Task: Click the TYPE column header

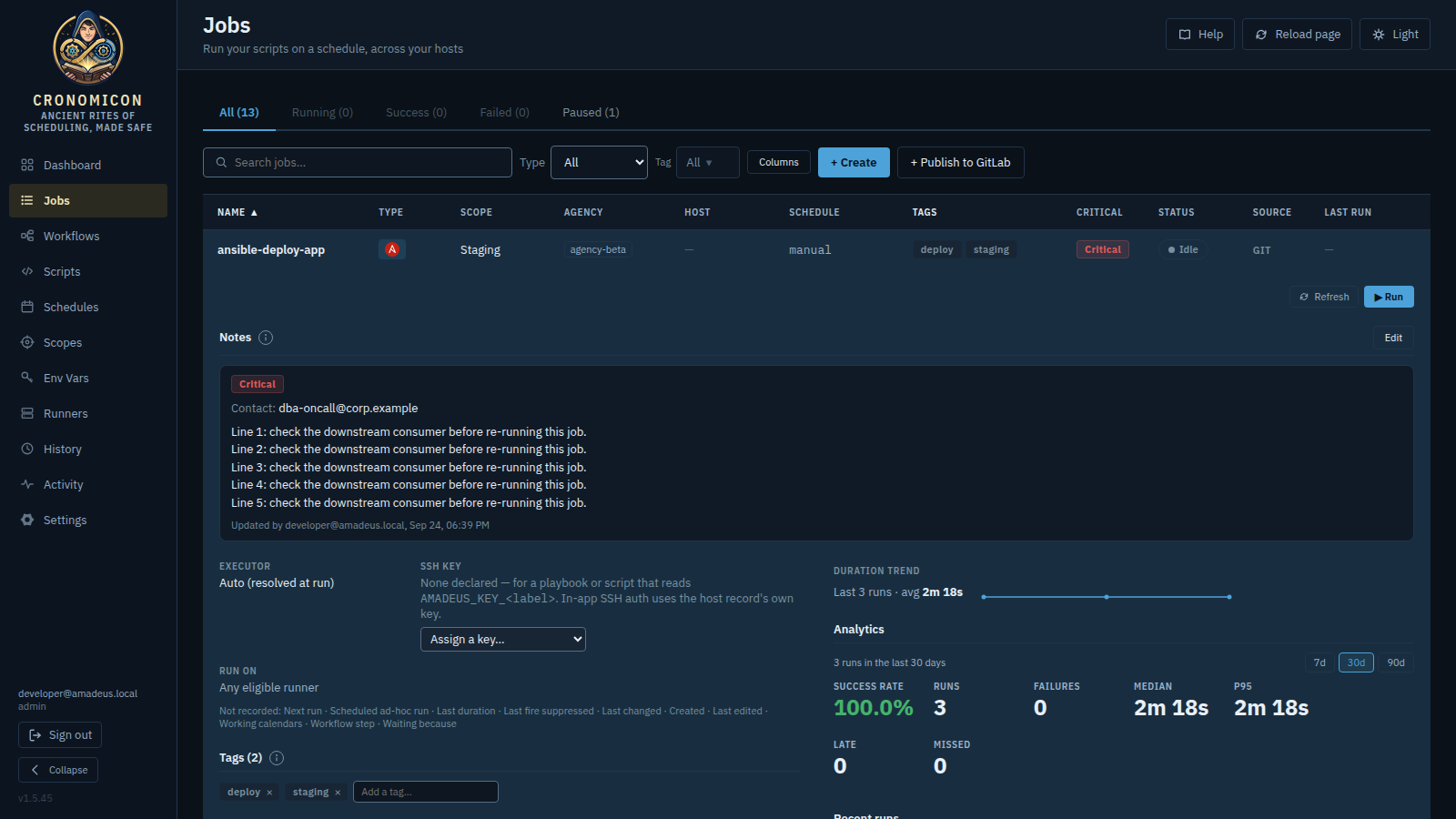Action: tap(391, 213)
